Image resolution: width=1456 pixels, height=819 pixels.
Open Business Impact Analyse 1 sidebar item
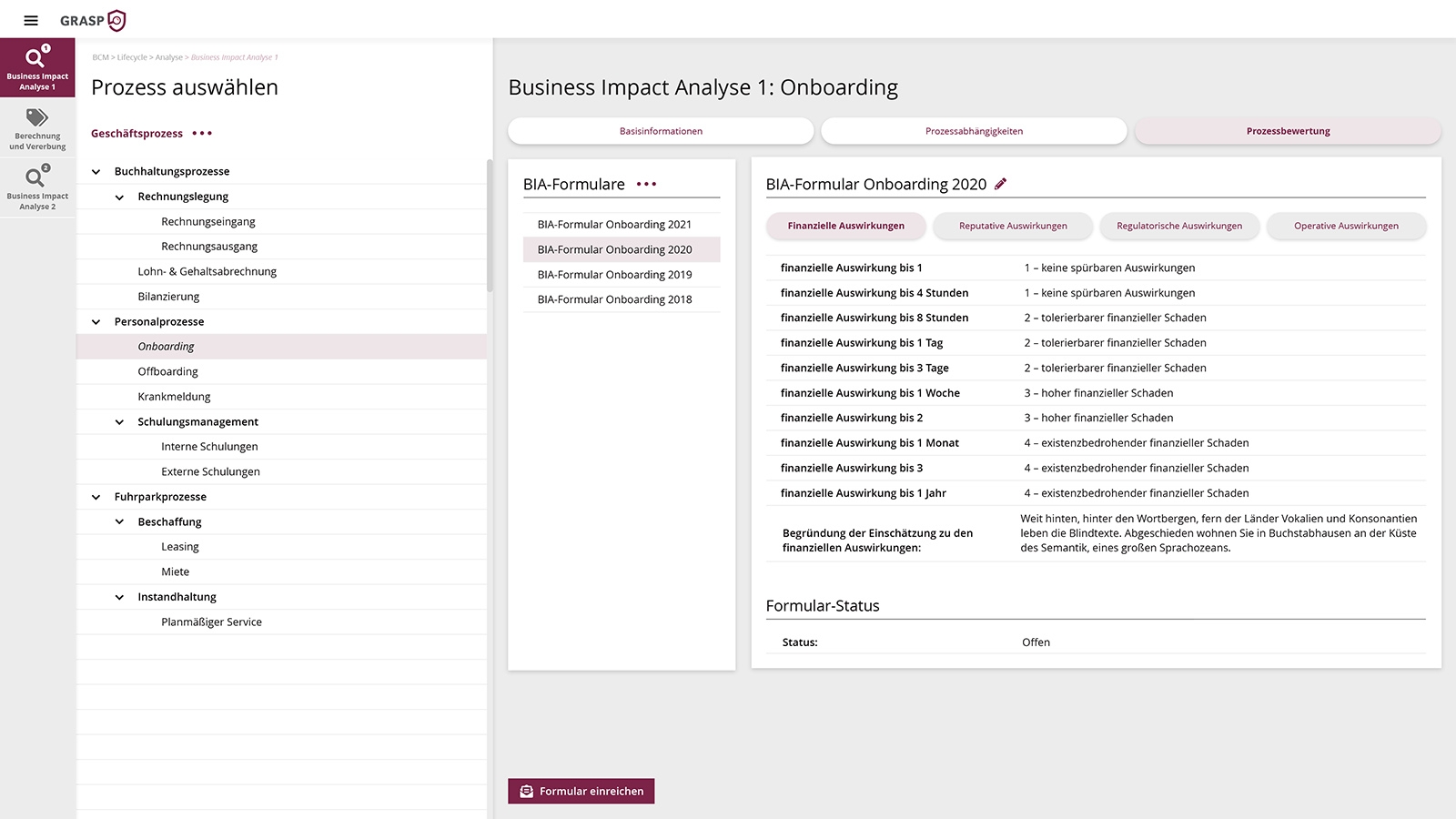[37, 67]
